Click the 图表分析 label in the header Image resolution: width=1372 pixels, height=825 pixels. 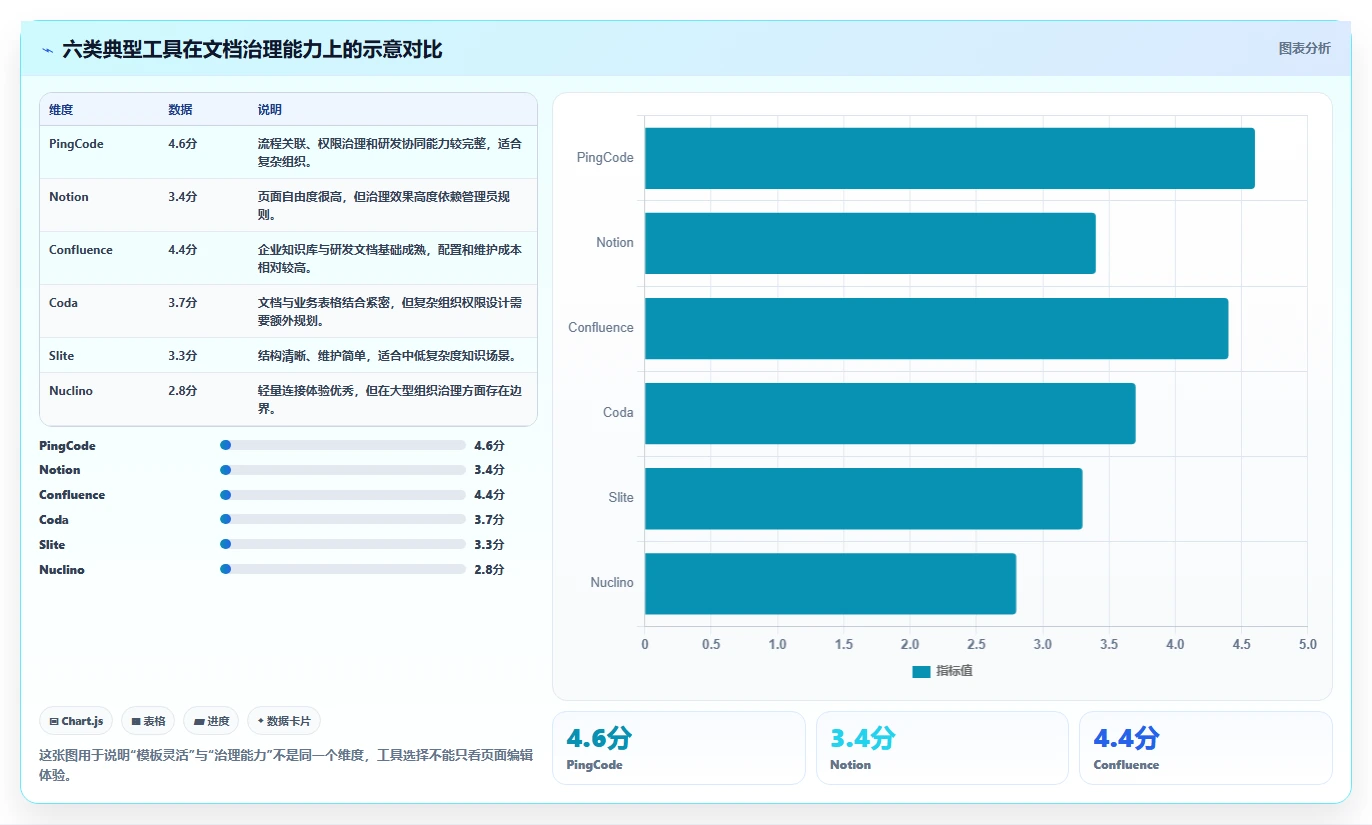point(1304,48)
